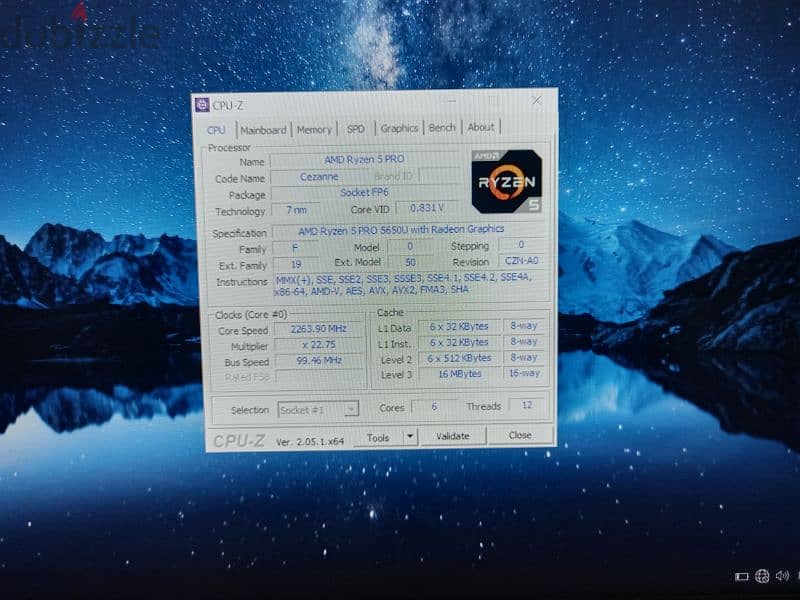
Task: Switch to the Graphics tab
Action: click(399, 128)
